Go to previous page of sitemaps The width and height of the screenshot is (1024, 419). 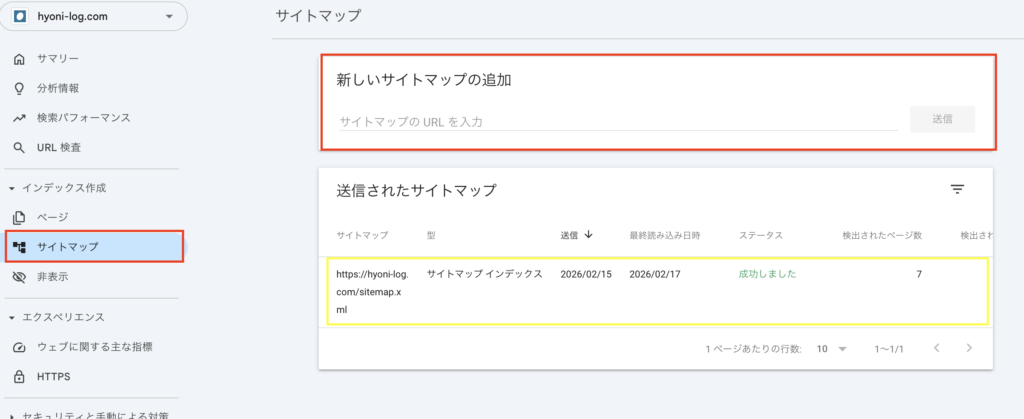click(x=936, y=348)
